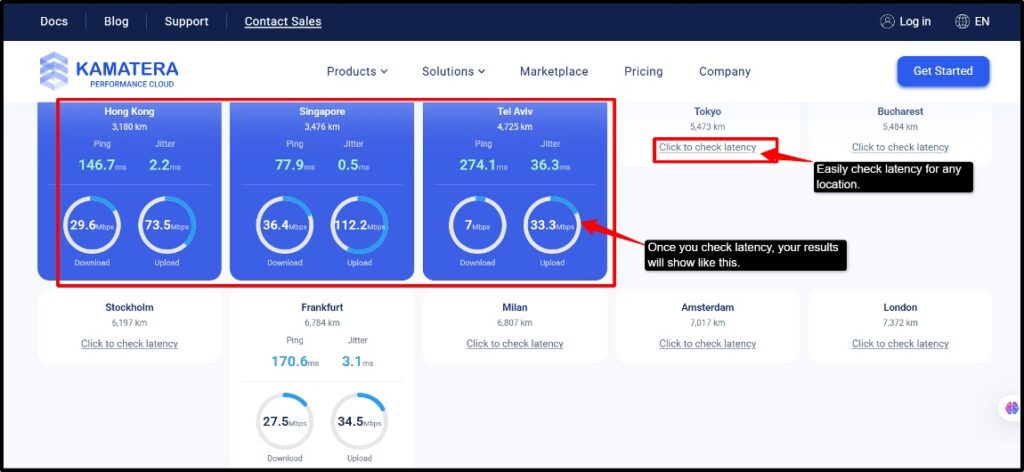
Task: Click the Bucharest city name
Action: tap(900, 112)
